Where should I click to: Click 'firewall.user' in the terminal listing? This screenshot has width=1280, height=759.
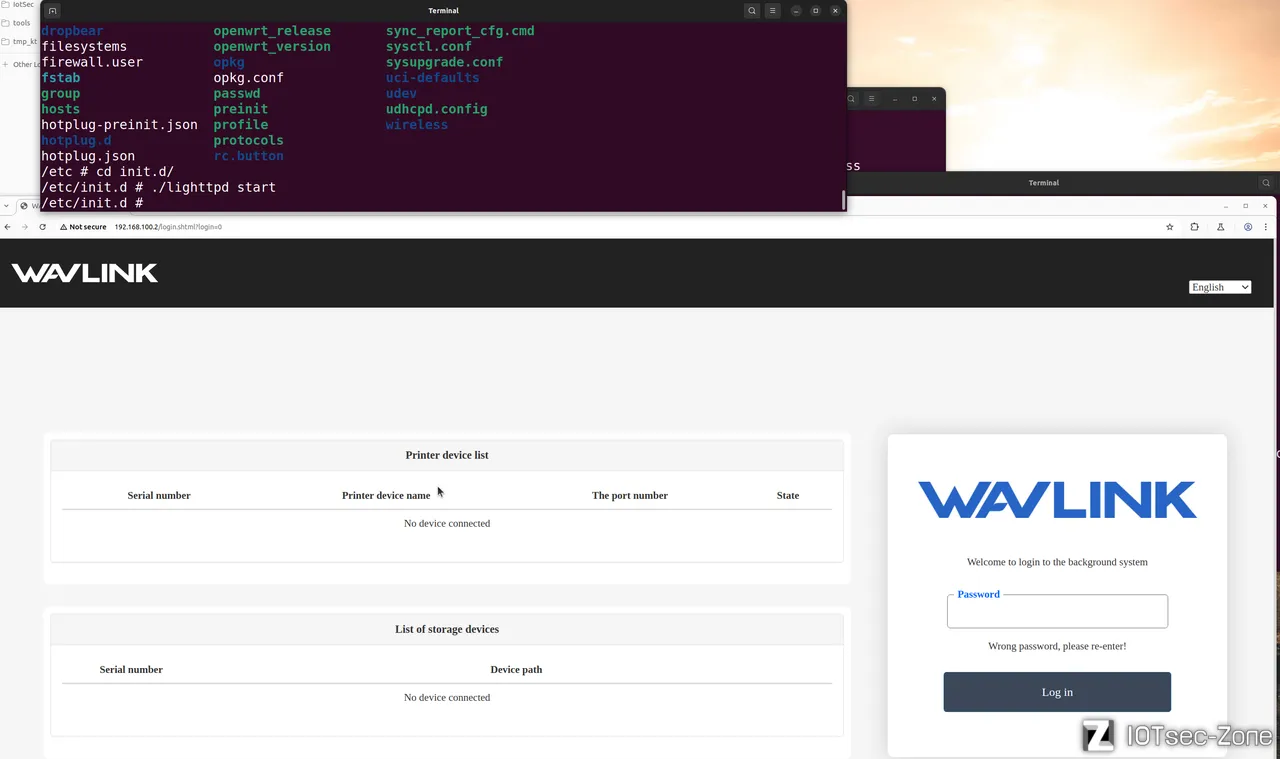(92, 62)
